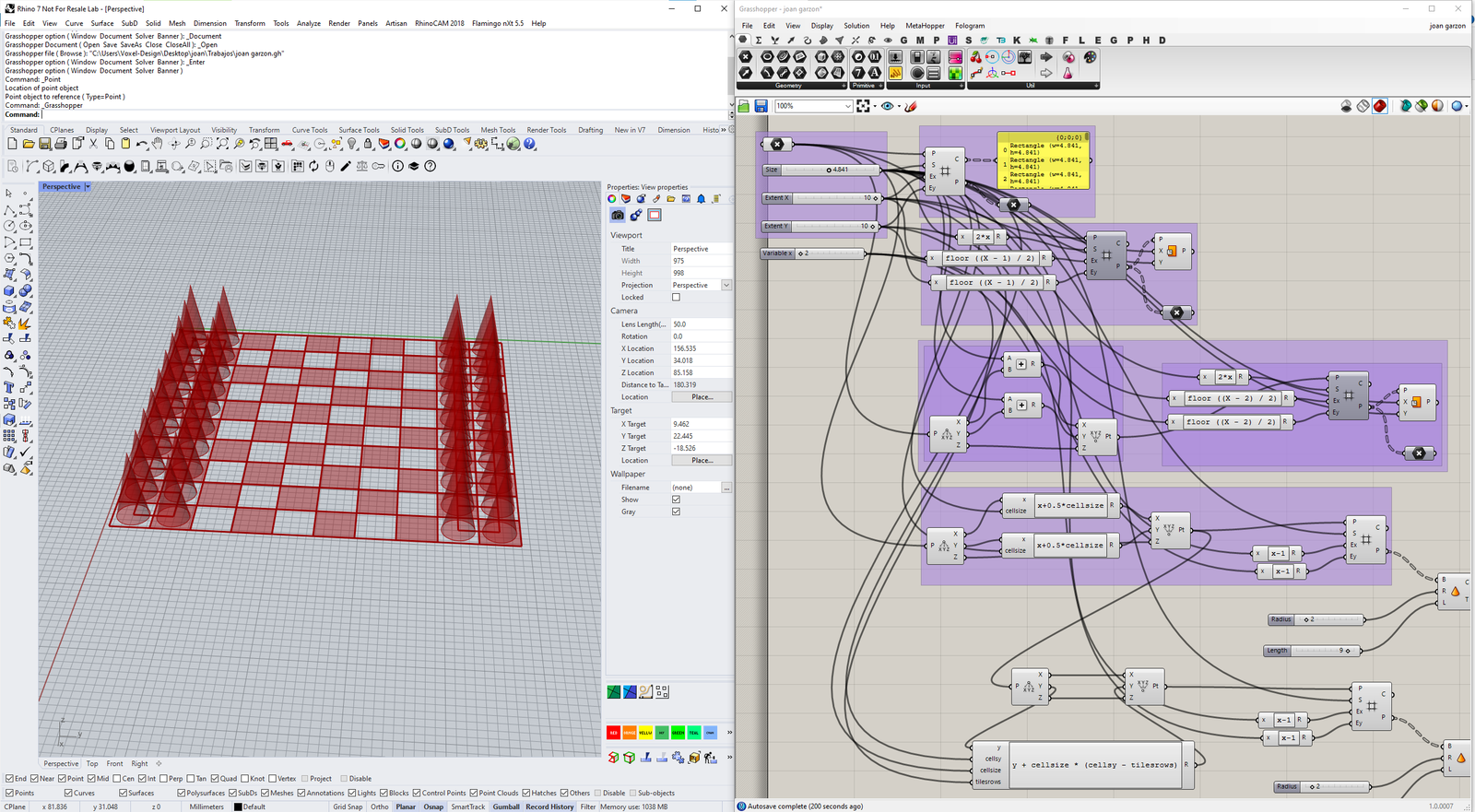The width and height of the screenshot is (1475, 812).
Task: Open Grasshopper preview eye dropdown arrow
Action: coord(899,106)
